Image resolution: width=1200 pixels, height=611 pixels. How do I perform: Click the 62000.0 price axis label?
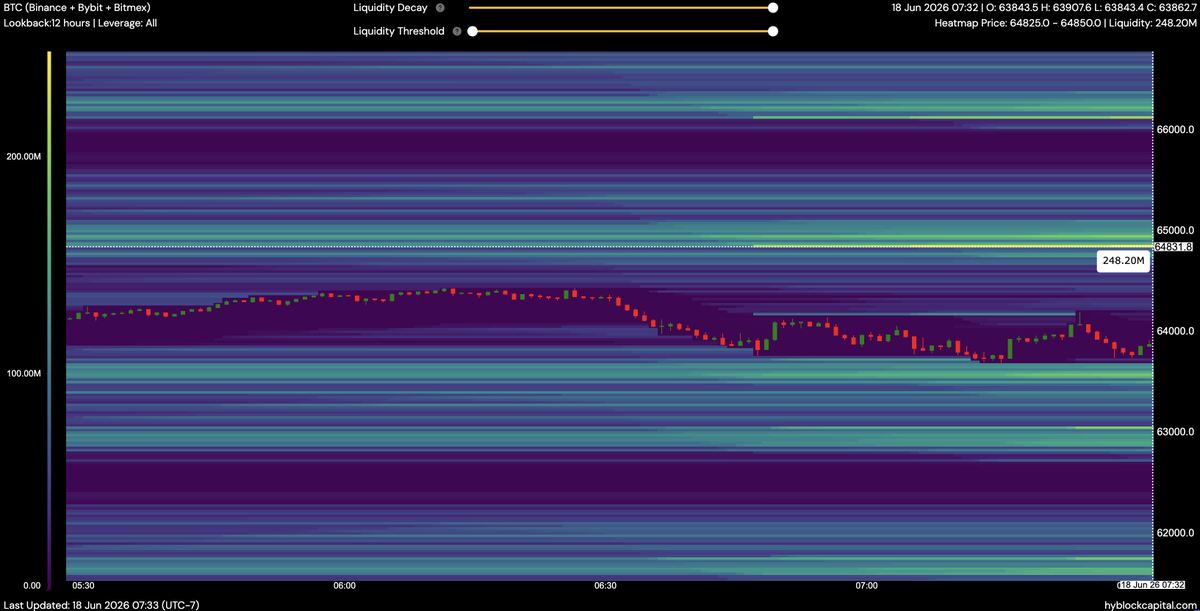click(x=1176, y=532)
